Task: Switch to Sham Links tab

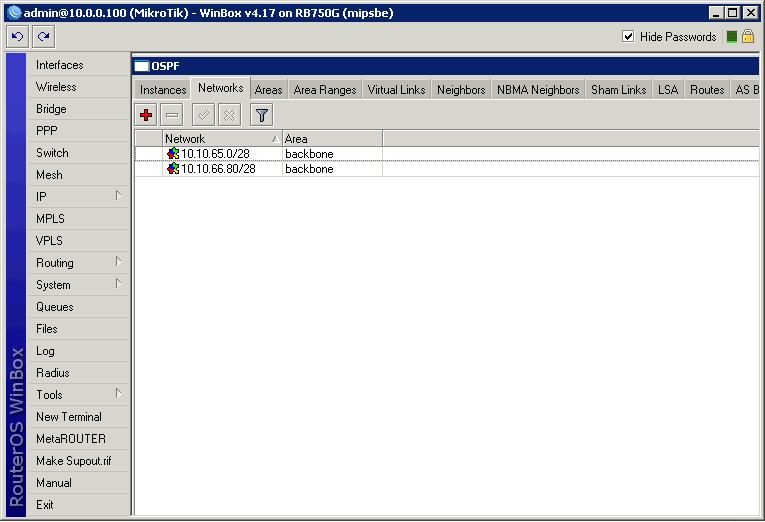Action: (x=619, y=90)
